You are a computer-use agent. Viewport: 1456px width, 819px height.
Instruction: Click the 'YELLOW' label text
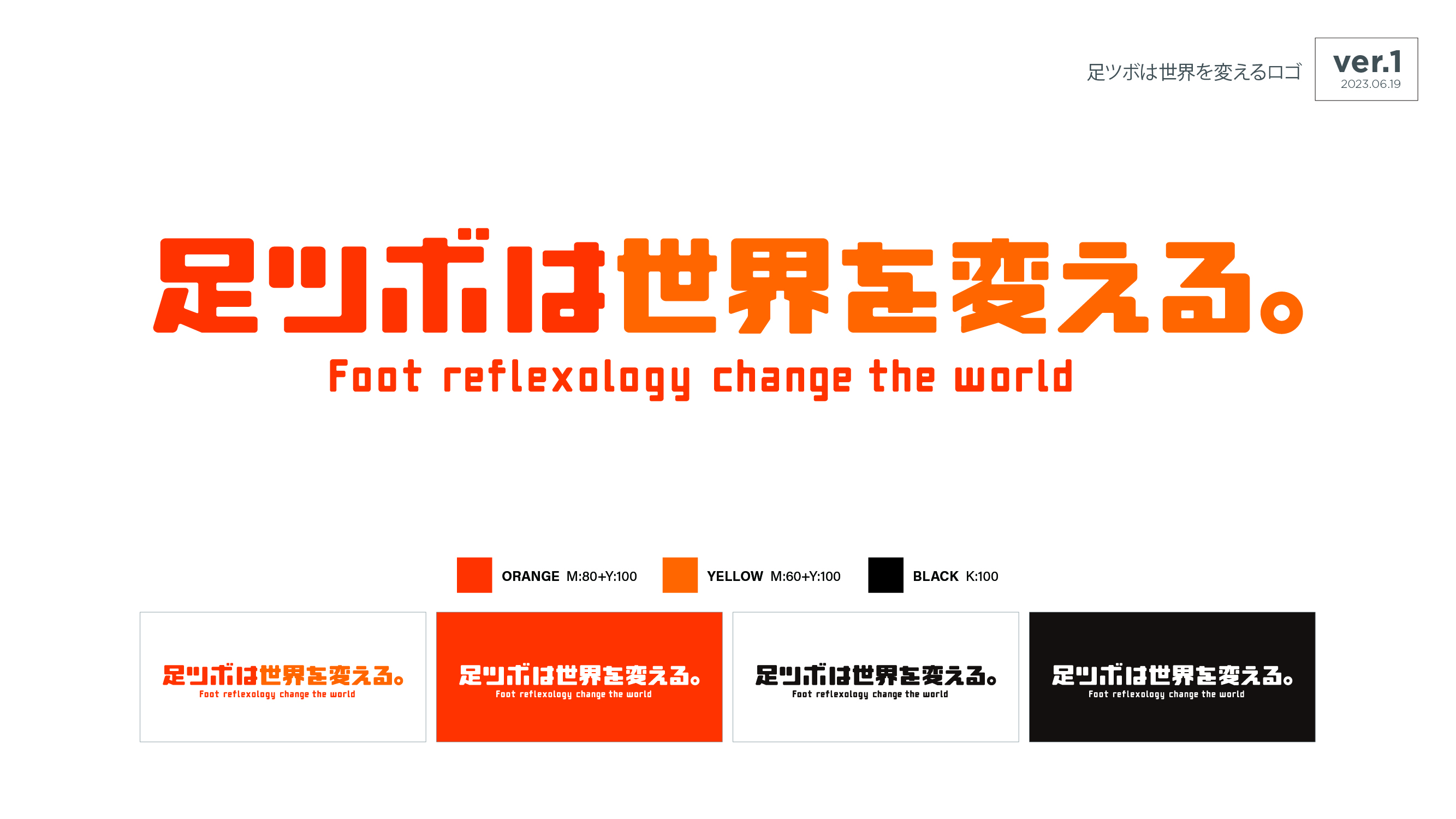[735, 576]
